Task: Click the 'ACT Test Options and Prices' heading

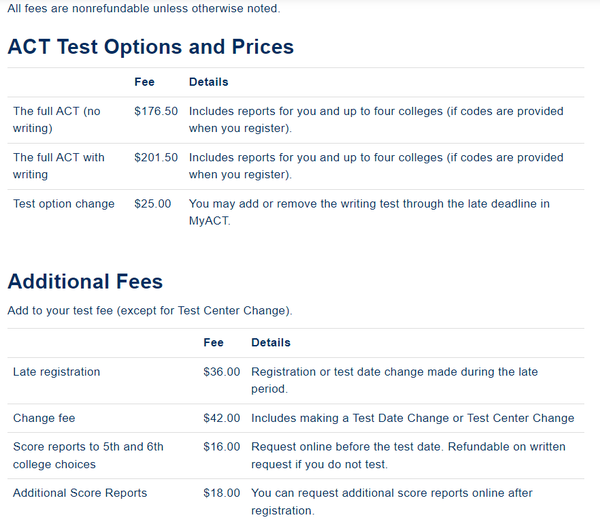Action: click(x=150, y=47)
